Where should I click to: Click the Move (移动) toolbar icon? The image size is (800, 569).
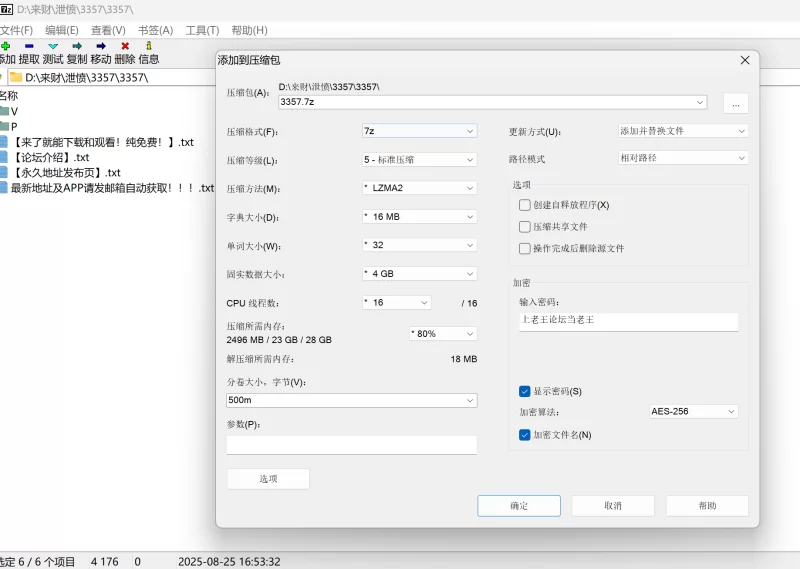101,46
